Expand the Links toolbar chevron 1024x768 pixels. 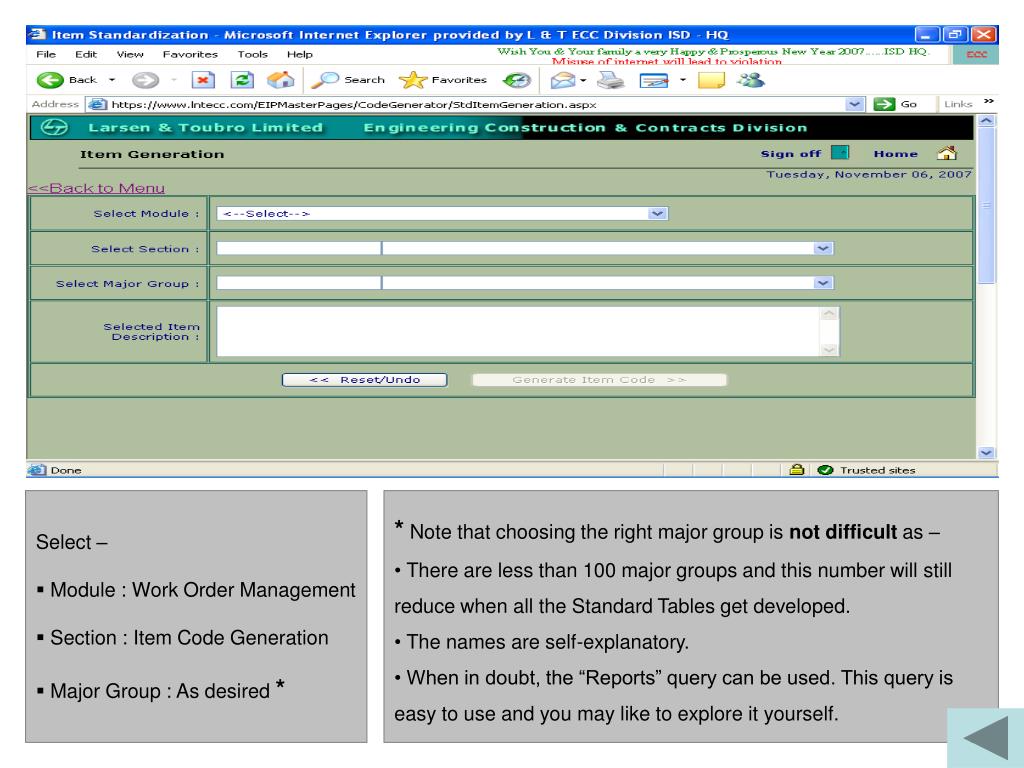pos(989,101)
